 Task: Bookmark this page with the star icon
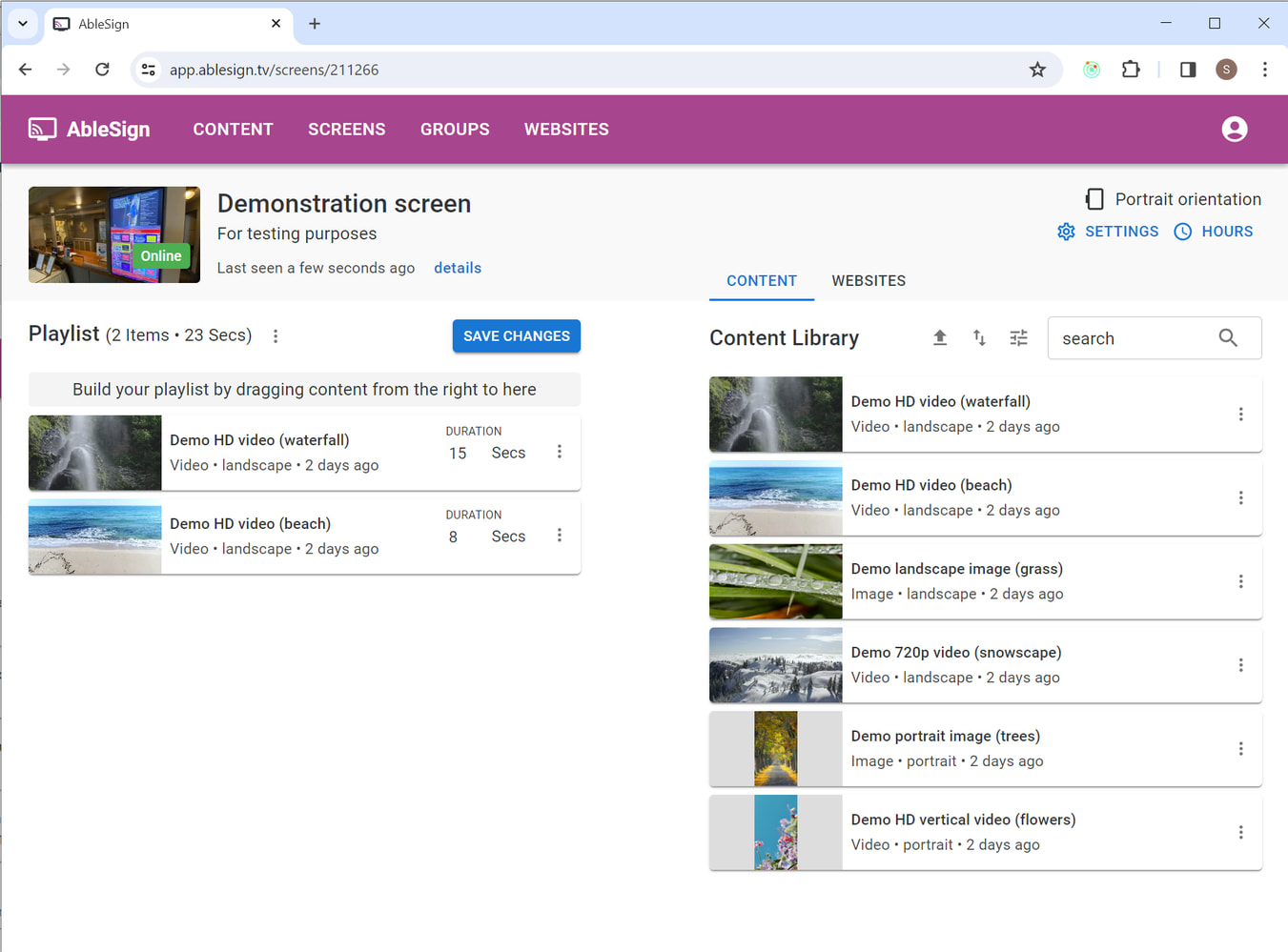click(1037, 70)
